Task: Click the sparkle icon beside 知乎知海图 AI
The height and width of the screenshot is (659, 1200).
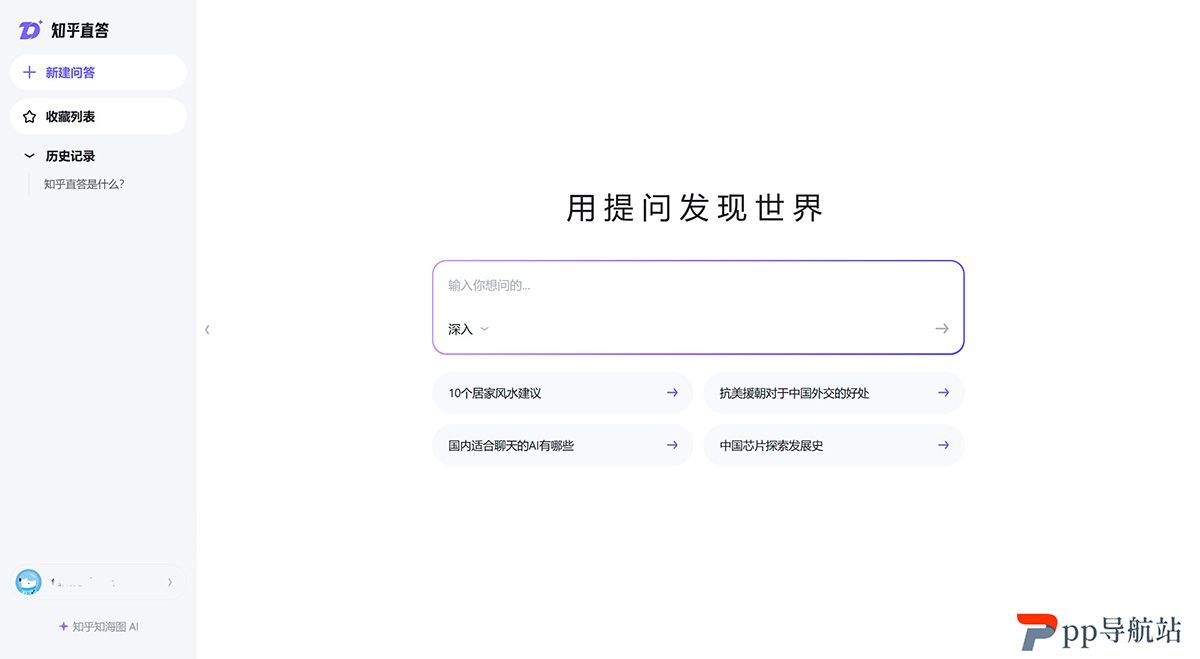Action: coord(63,626)
